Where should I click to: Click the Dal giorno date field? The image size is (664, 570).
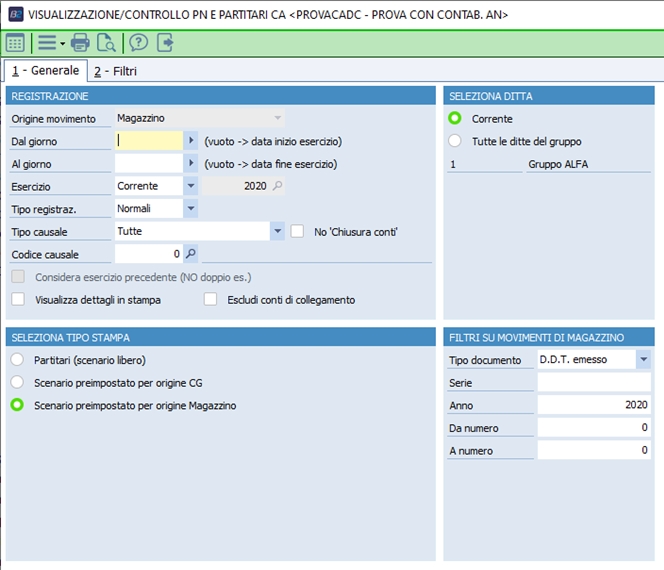click(149, 141)
